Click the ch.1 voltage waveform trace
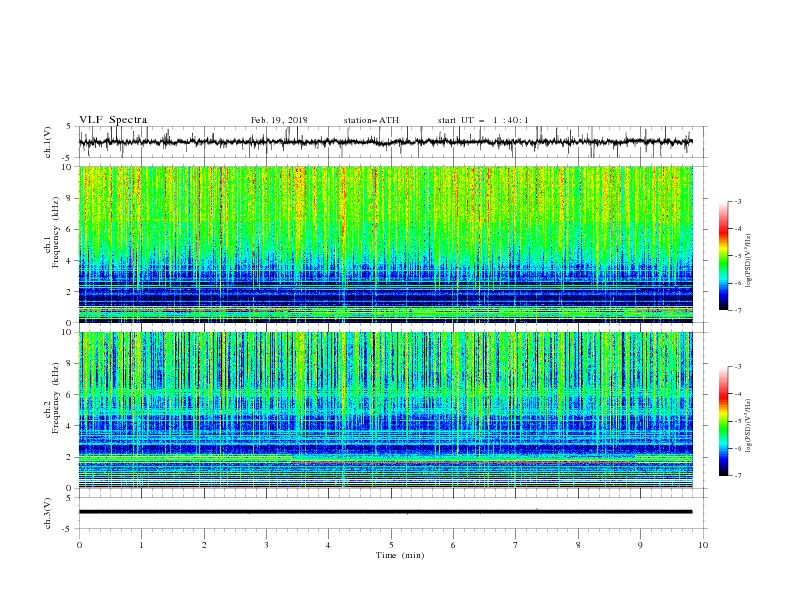 pyautogui.click(x=386, y=142)
